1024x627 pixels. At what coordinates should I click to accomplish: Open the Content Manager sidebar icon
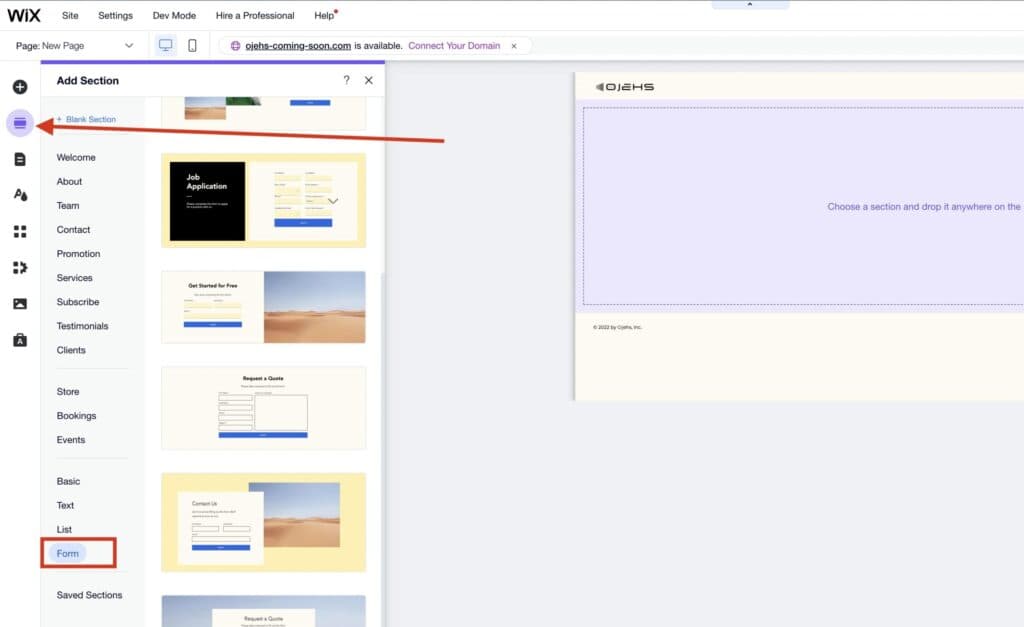click(20, 340)
